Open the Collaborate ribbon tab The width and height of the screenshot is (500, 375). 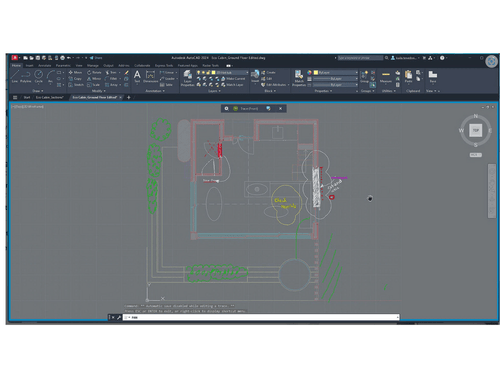(x=142, y=66)
